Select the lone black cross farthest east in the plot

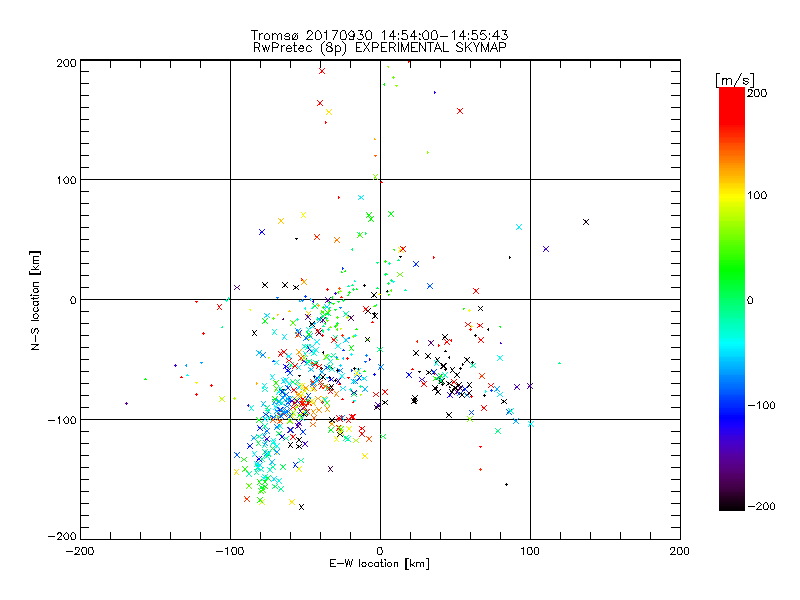[586, 222]
